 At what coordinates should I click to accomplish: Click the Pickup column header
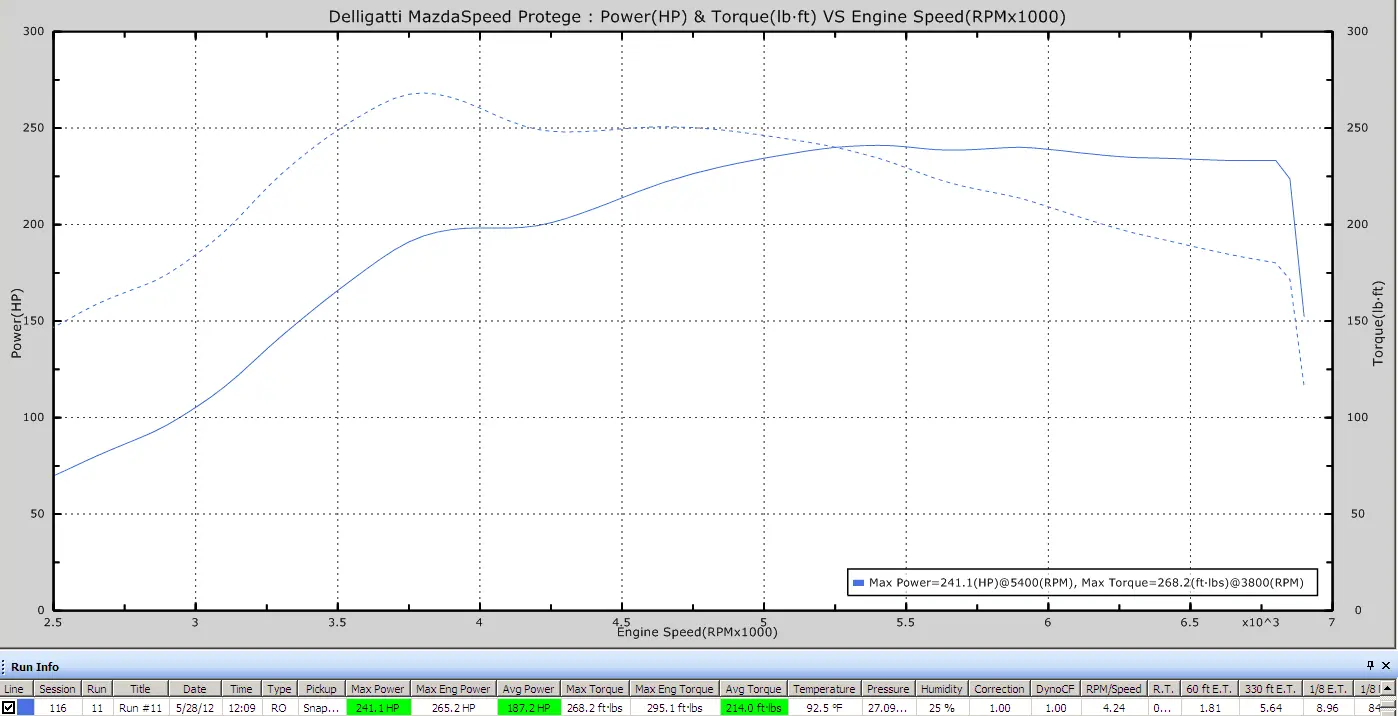[x=321, y=689]
